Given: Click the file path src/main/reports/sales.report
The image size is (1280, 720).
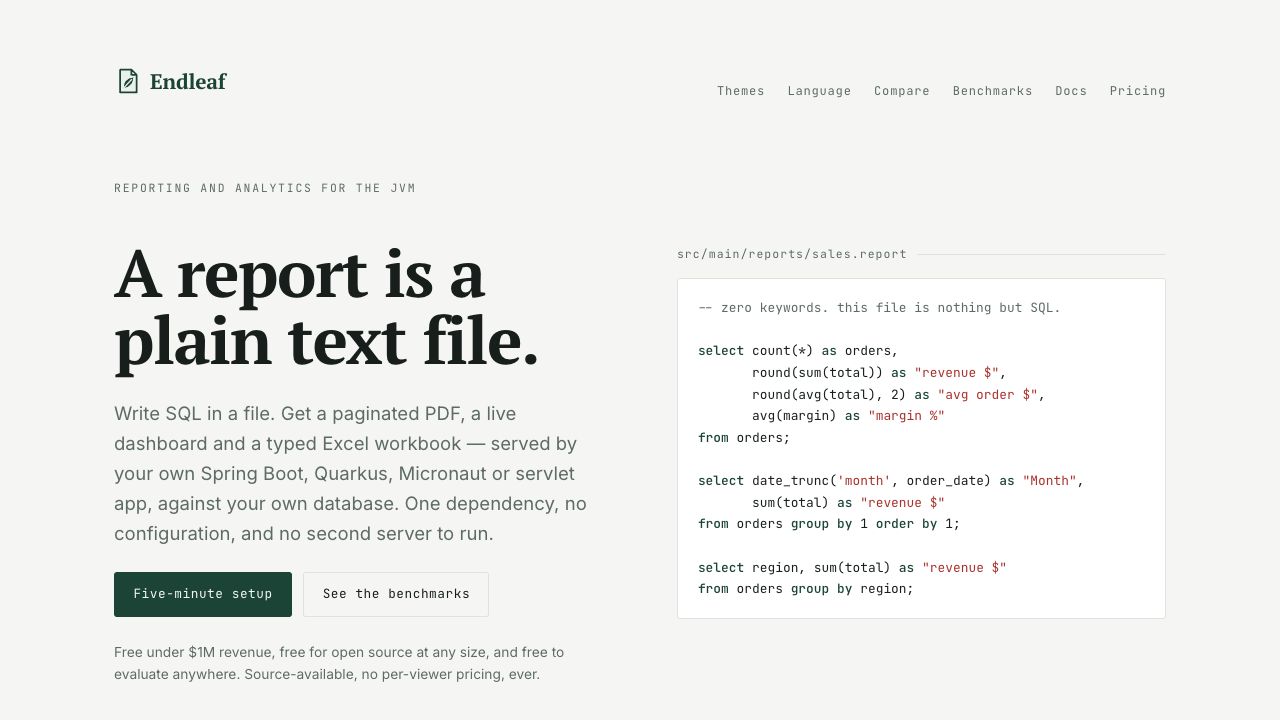Looking at the screenshot, I should (792, 254).
